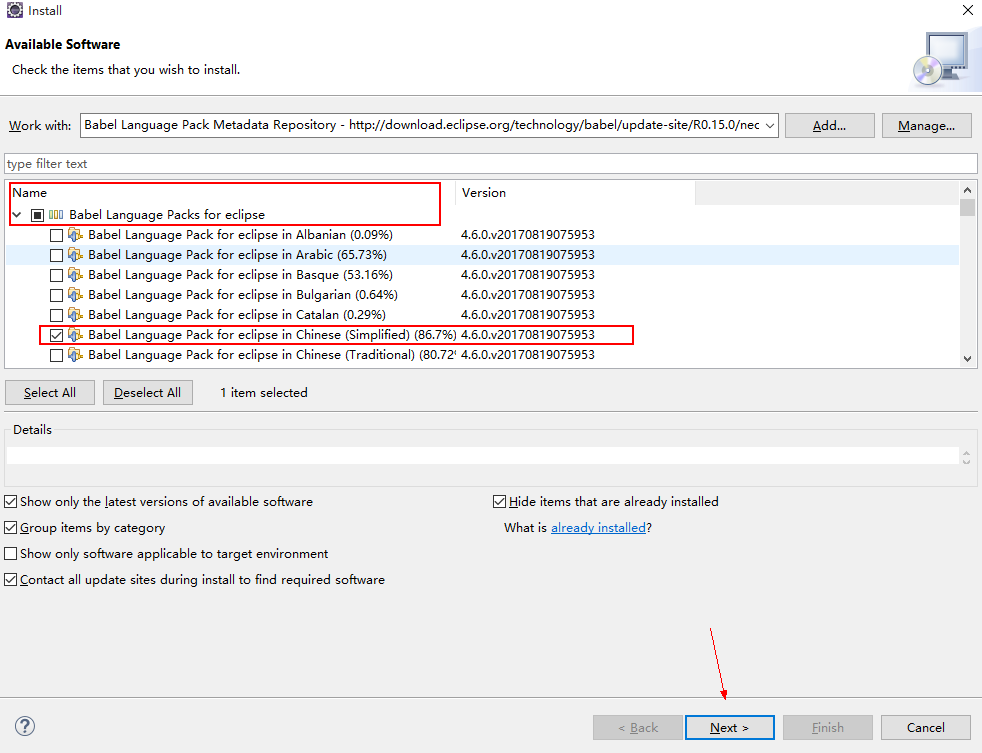Toggle Hide items that are already installed
Viewport: 982px width, 753px height.
(499, 502)
